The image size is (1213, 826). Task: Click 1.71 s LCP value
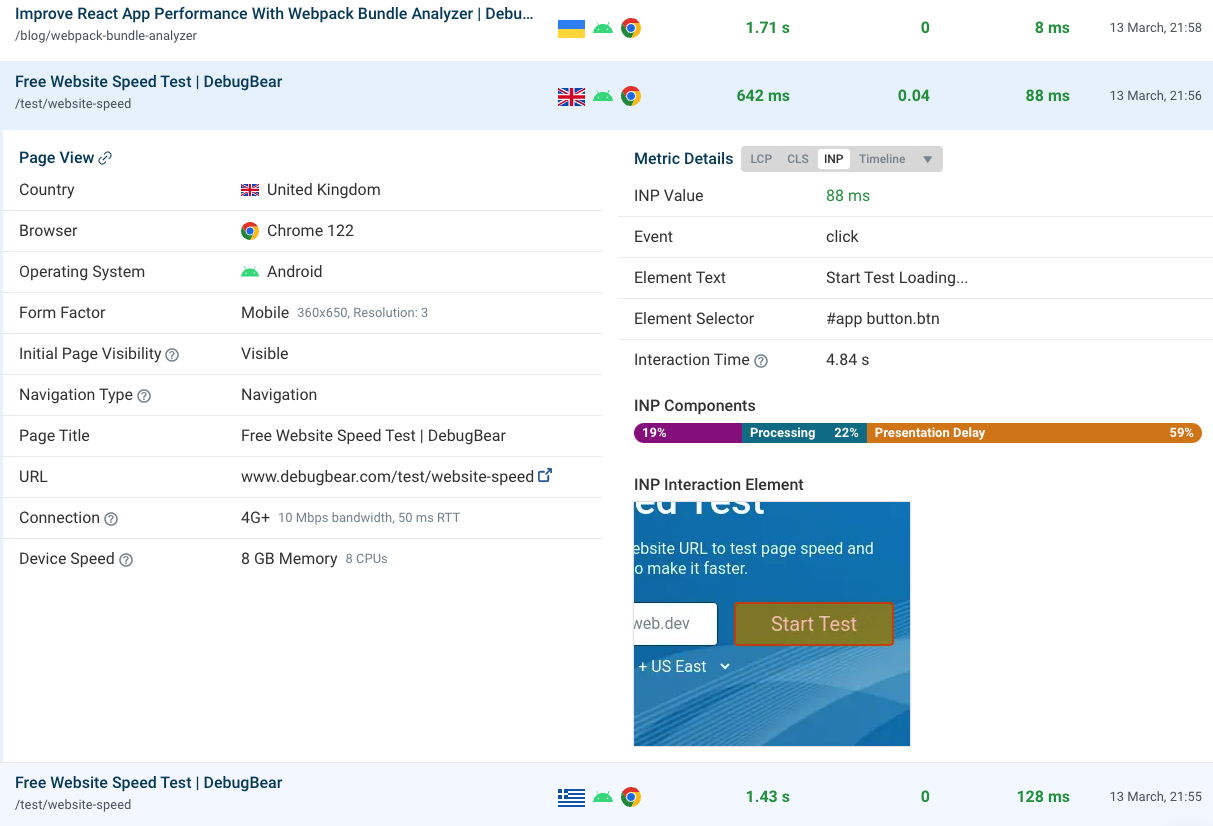(768, 28)
